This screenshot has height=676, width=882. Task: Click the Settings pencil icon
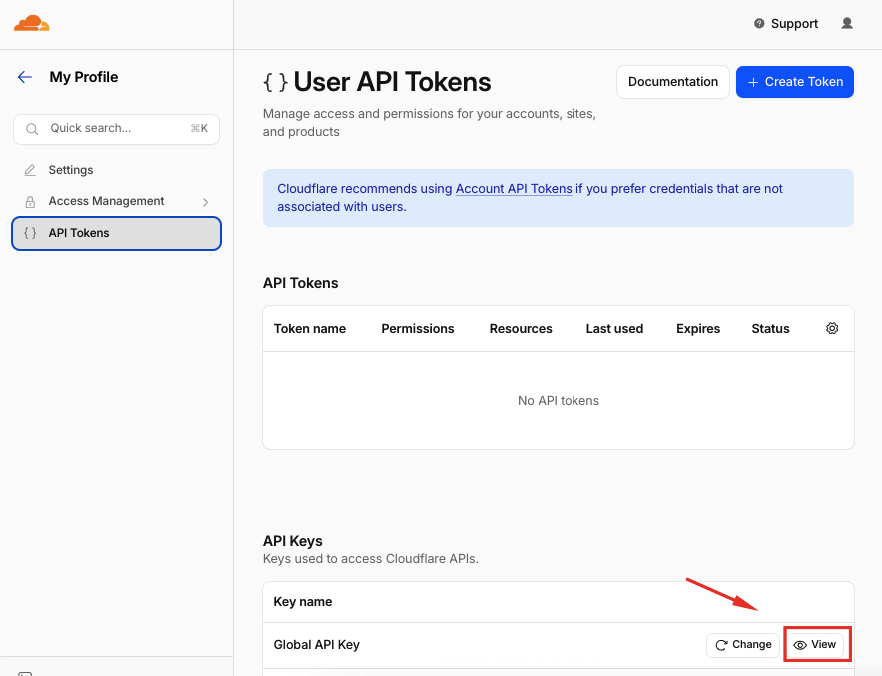click(x=30, y=170)
